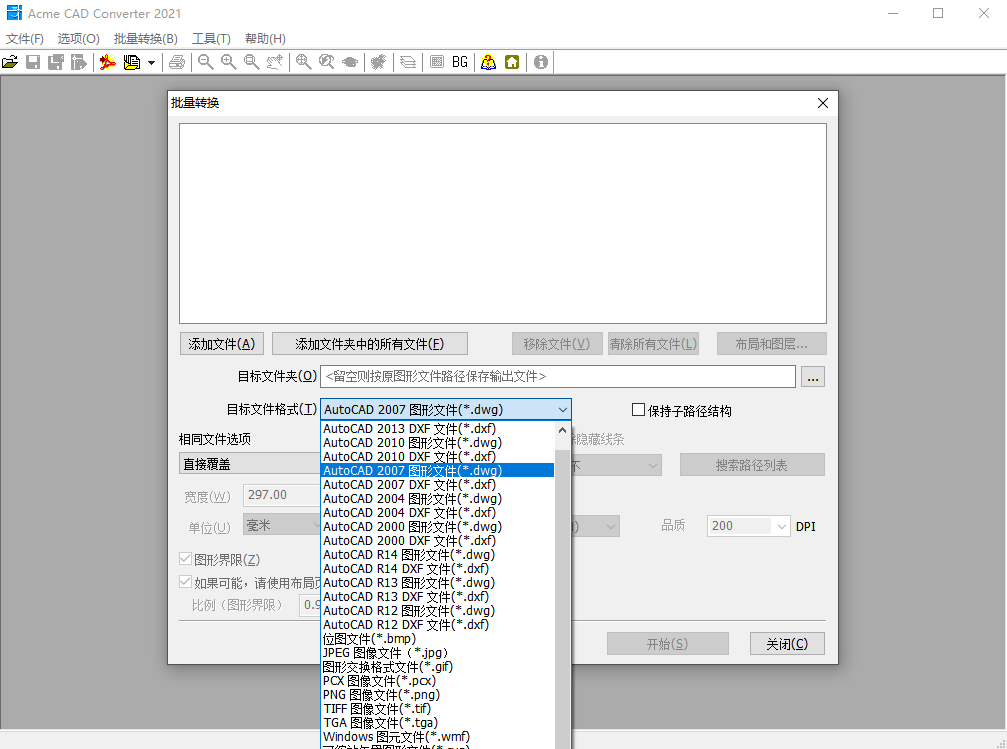Open the 文件(F) menu
The image size is (1007, 749).
(x=25, y=39)
